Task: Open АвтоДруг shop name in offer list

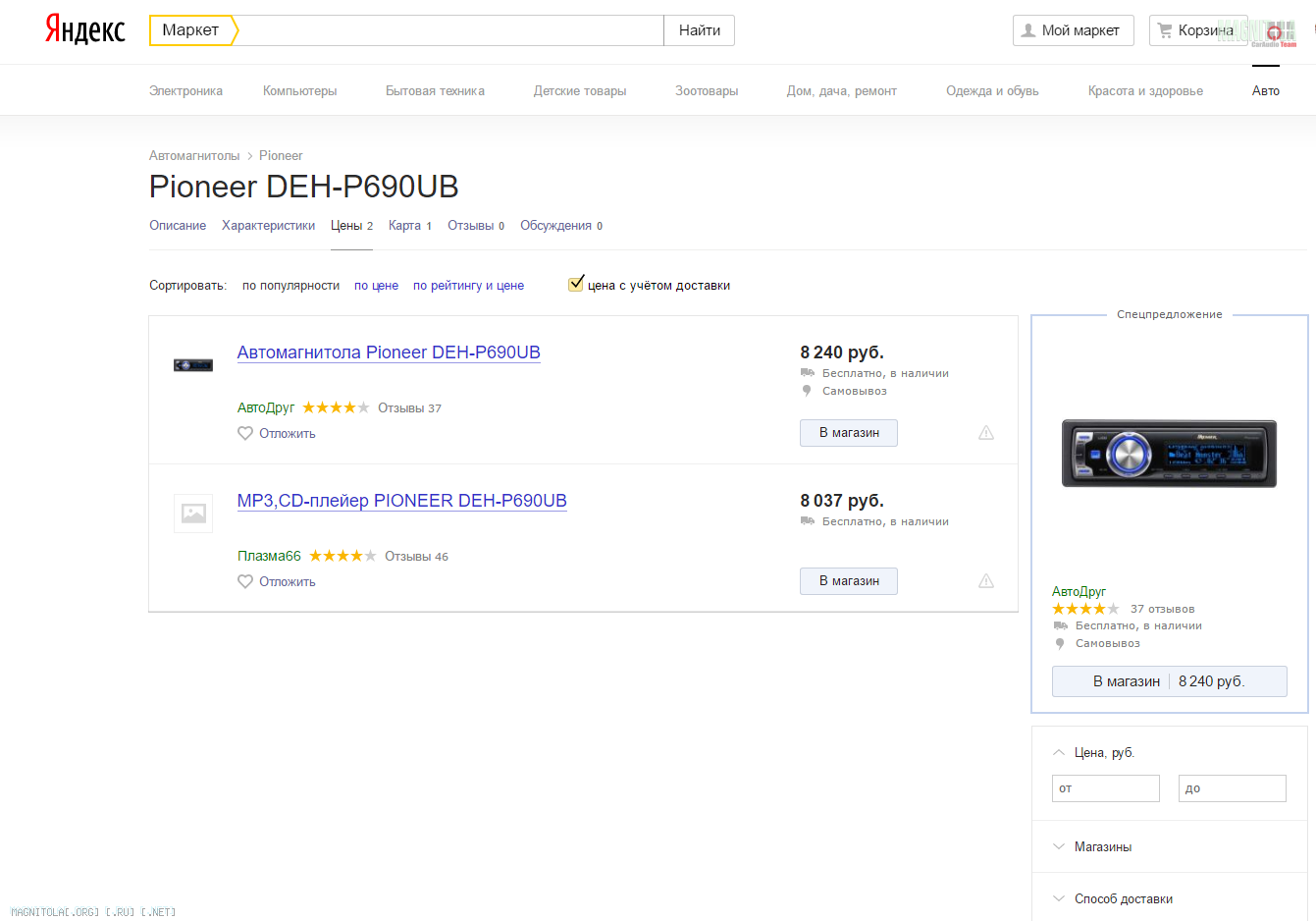Action: pos(266,407)
